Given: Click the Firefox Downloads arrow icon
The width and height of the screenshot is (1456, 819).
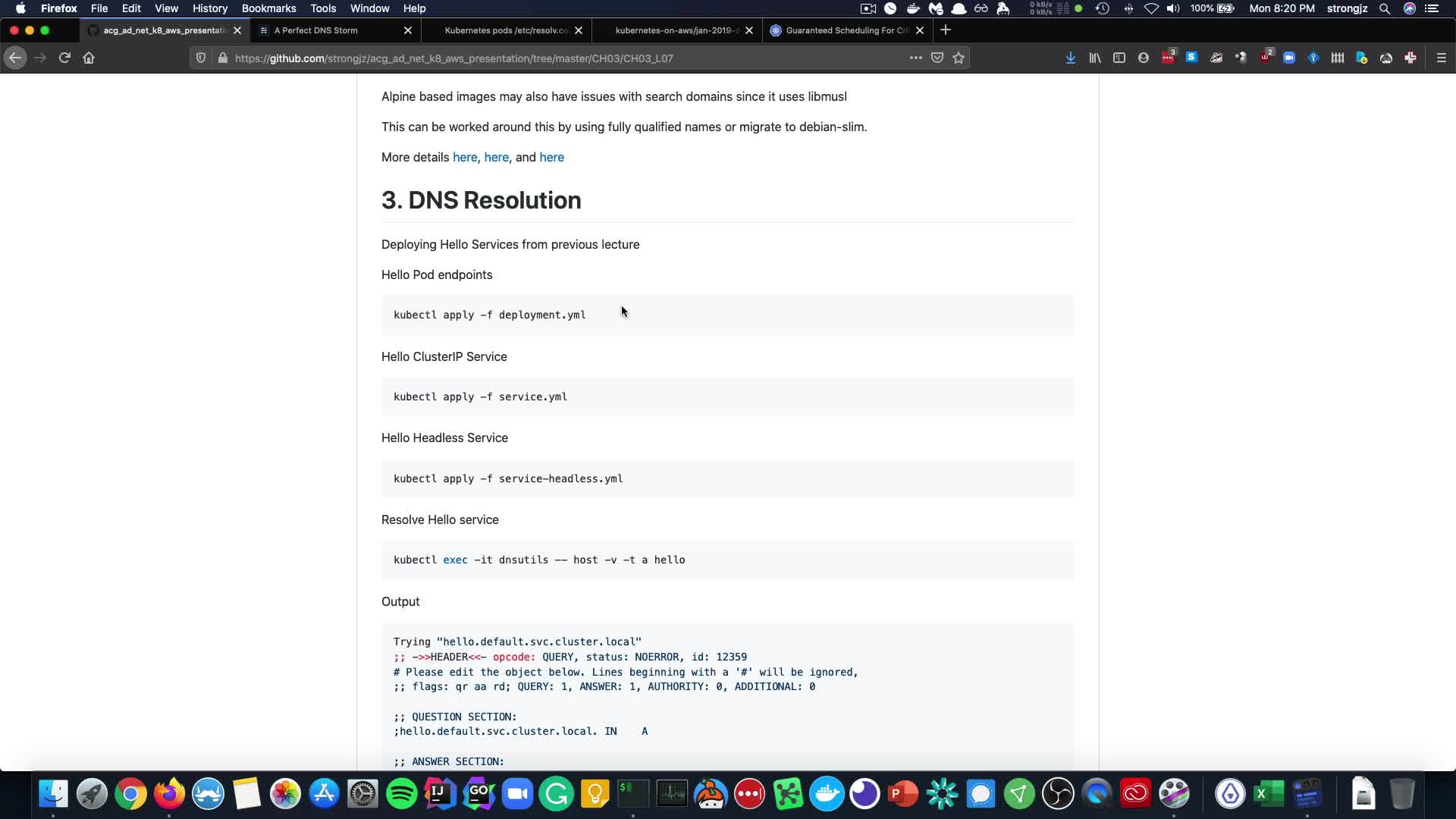Looking at the screenshot, I should coord(1070,58).
